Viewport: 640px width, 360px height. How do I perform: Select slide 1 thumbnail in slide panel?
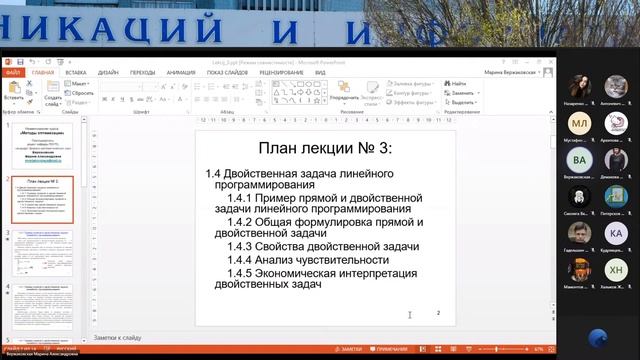click(x=42, y=146)
